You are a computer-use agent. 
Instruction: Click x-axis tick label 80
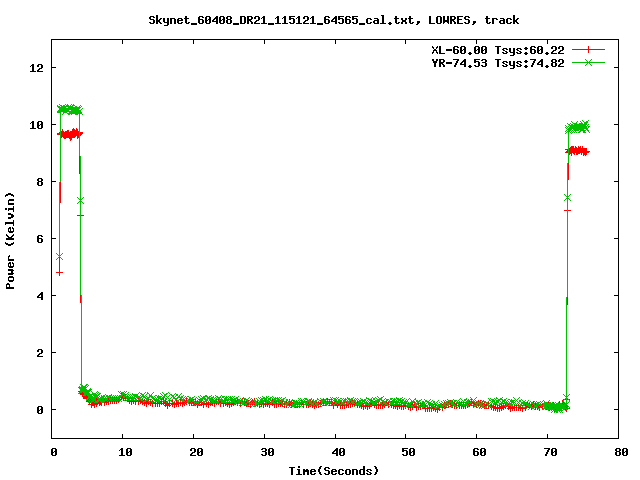coord(621,452)
